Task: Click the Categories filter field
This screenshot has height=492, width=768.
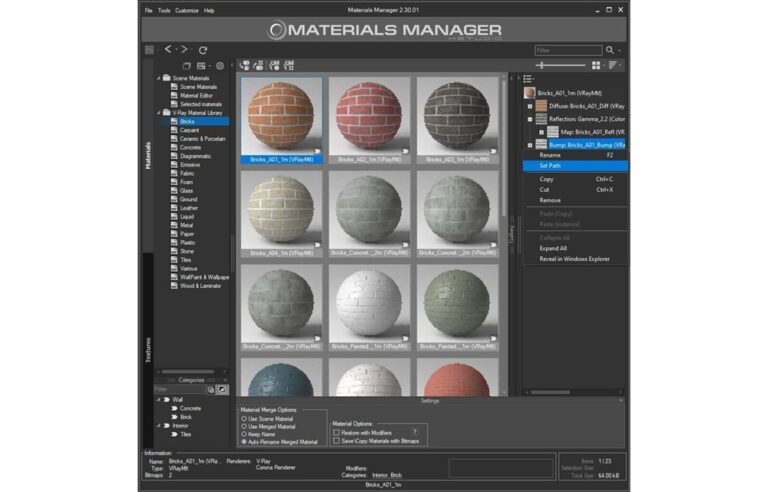Action: coord(179,390)
